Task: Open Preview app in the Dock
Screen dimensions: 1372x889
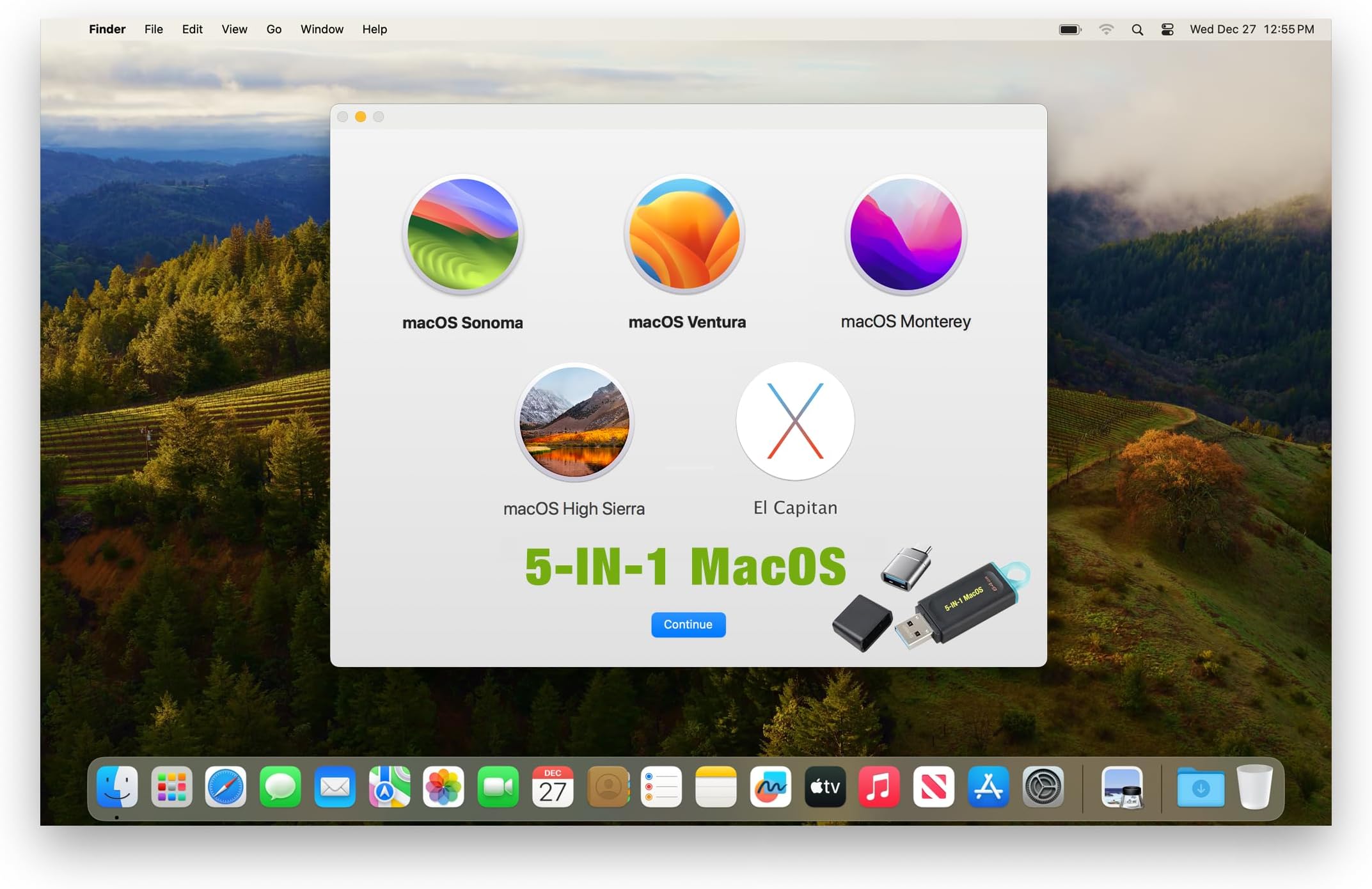Action: [1123, 787]
